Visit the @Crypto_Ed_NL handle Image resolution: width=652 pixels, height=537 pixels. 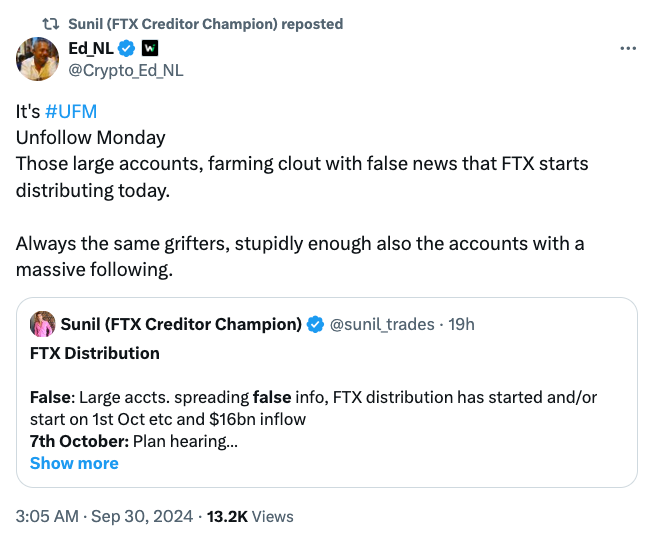pyautogui.click(x=125, y=70)
